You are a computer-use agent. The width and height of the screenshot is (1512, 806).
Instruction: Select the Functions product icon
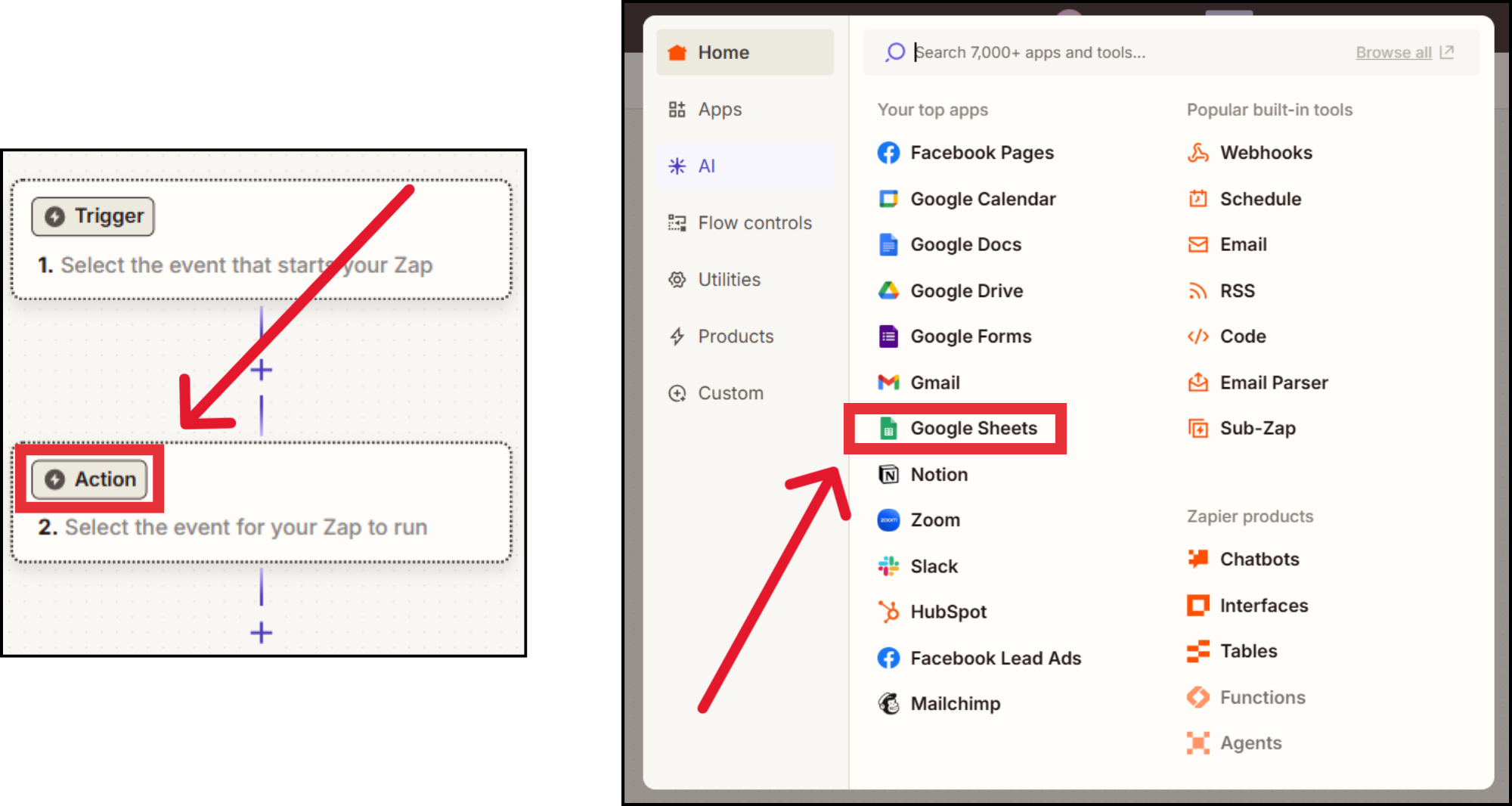click(1198, 697)
